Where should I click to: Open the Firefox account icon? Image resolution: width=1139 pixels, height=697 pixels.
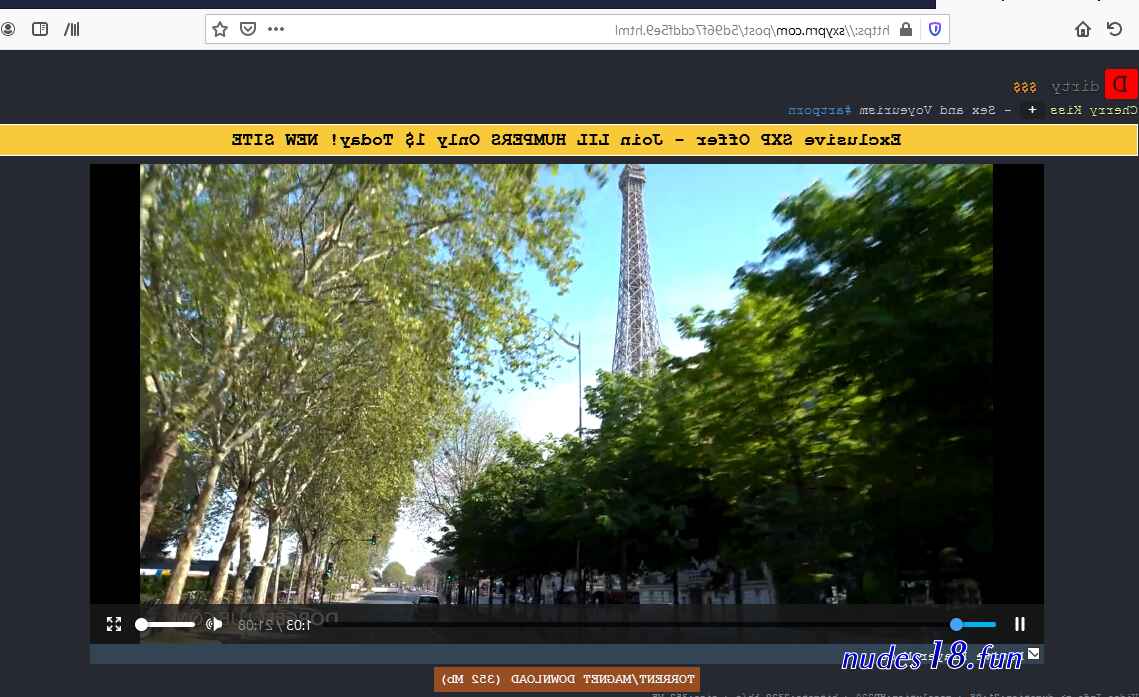coord(8,29)
